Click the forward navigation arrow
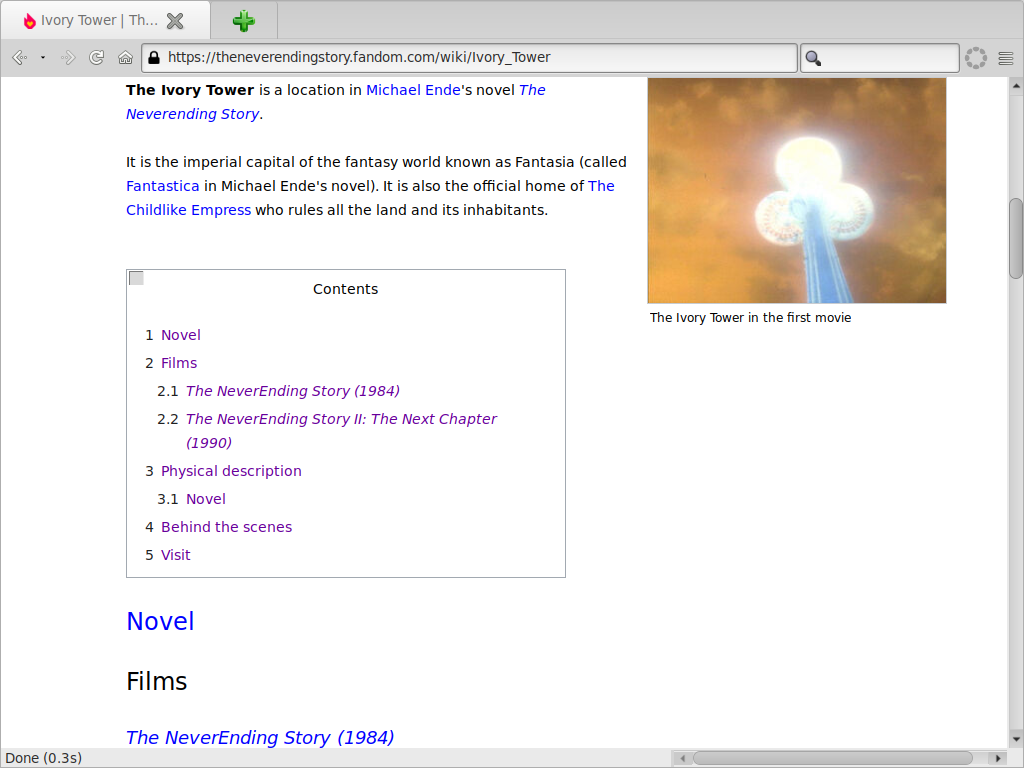The image size is (1024, 768). point(69,58)
